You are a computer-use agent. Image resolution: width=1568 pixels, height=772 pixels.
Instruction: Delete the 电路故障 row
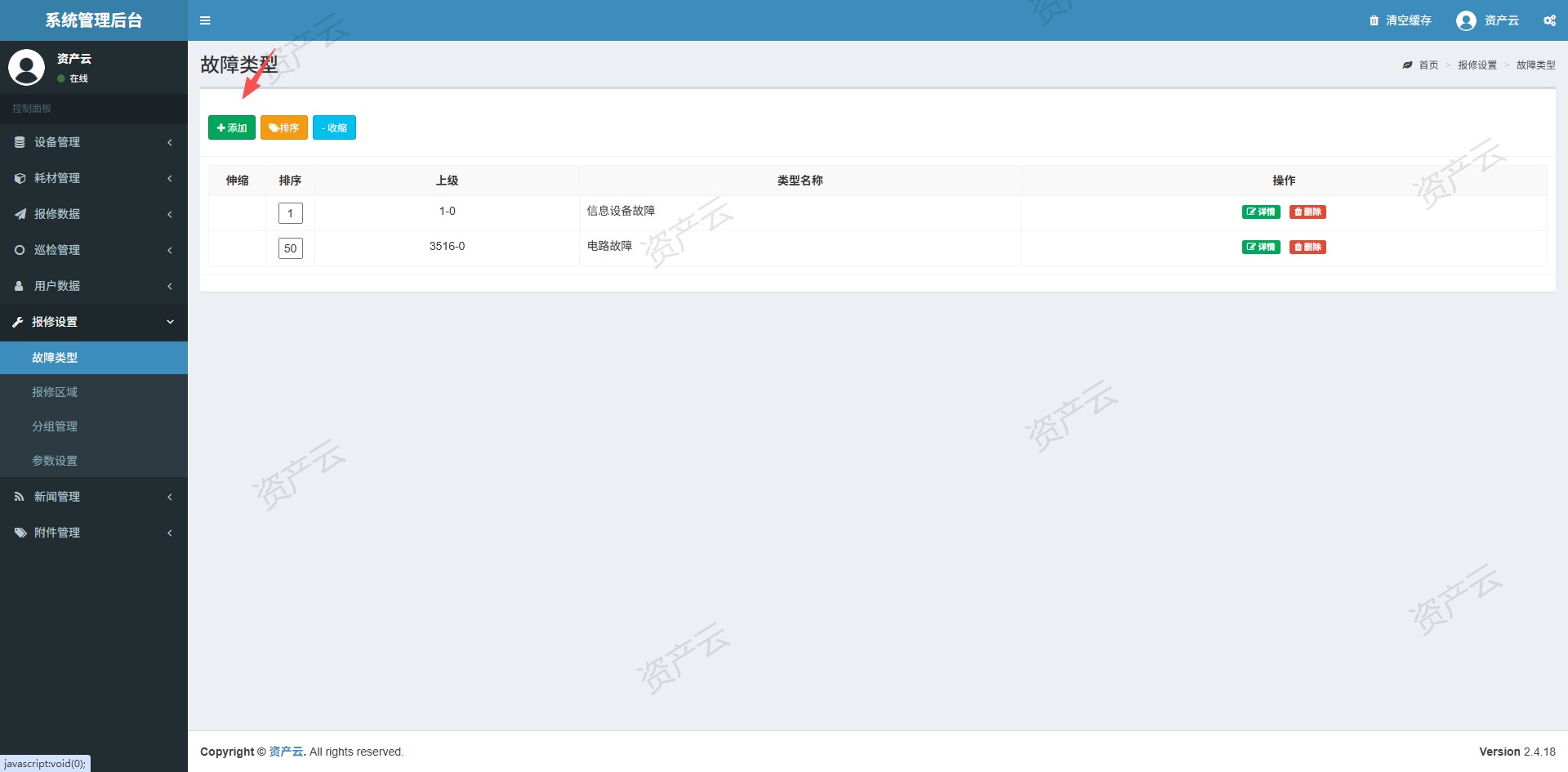[x=1307, y=247]
